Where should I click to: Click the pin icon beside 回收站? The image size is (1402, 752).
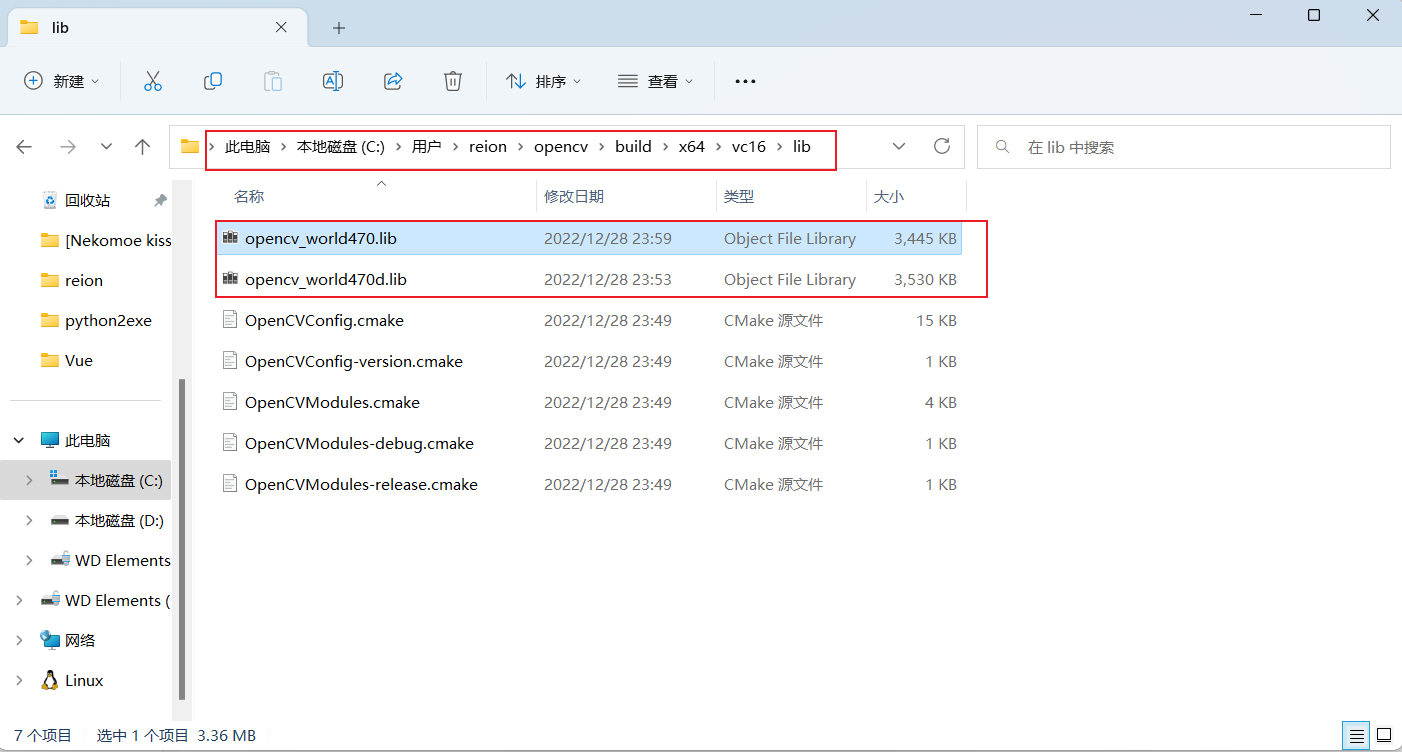click(160, 200)
